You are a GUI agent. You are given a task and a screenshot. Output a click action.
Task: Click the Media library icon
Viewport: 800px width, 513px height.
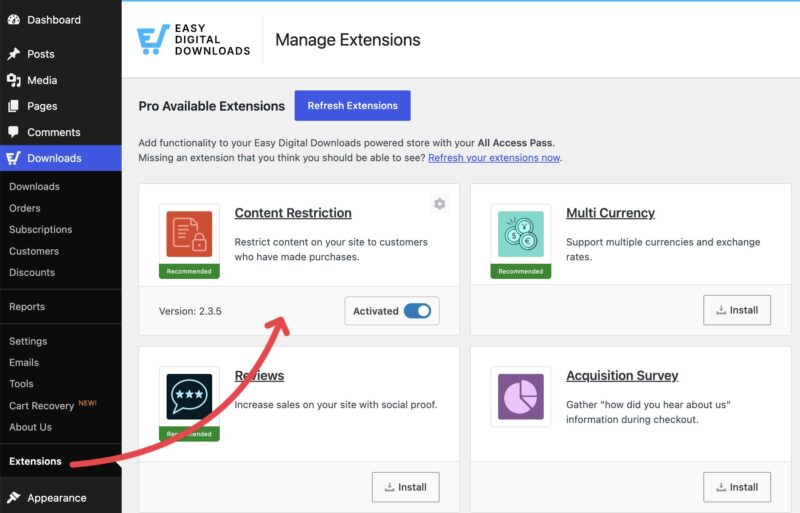pyautogui.click(x=14, y=80)
